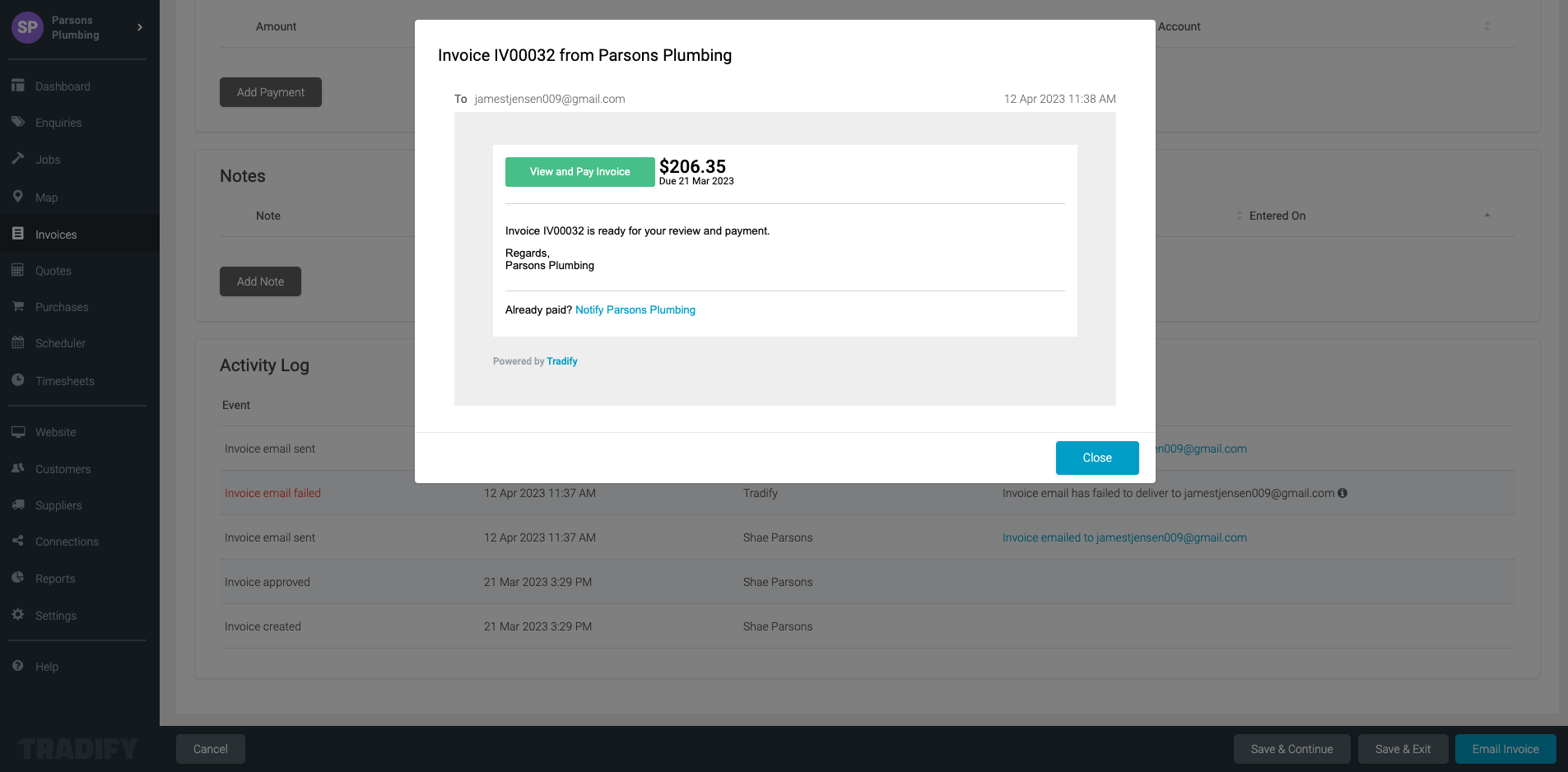Open Purchases using the cart icon
The image size is (1568, 772).
pyautogui.click(x=18, y=306)
